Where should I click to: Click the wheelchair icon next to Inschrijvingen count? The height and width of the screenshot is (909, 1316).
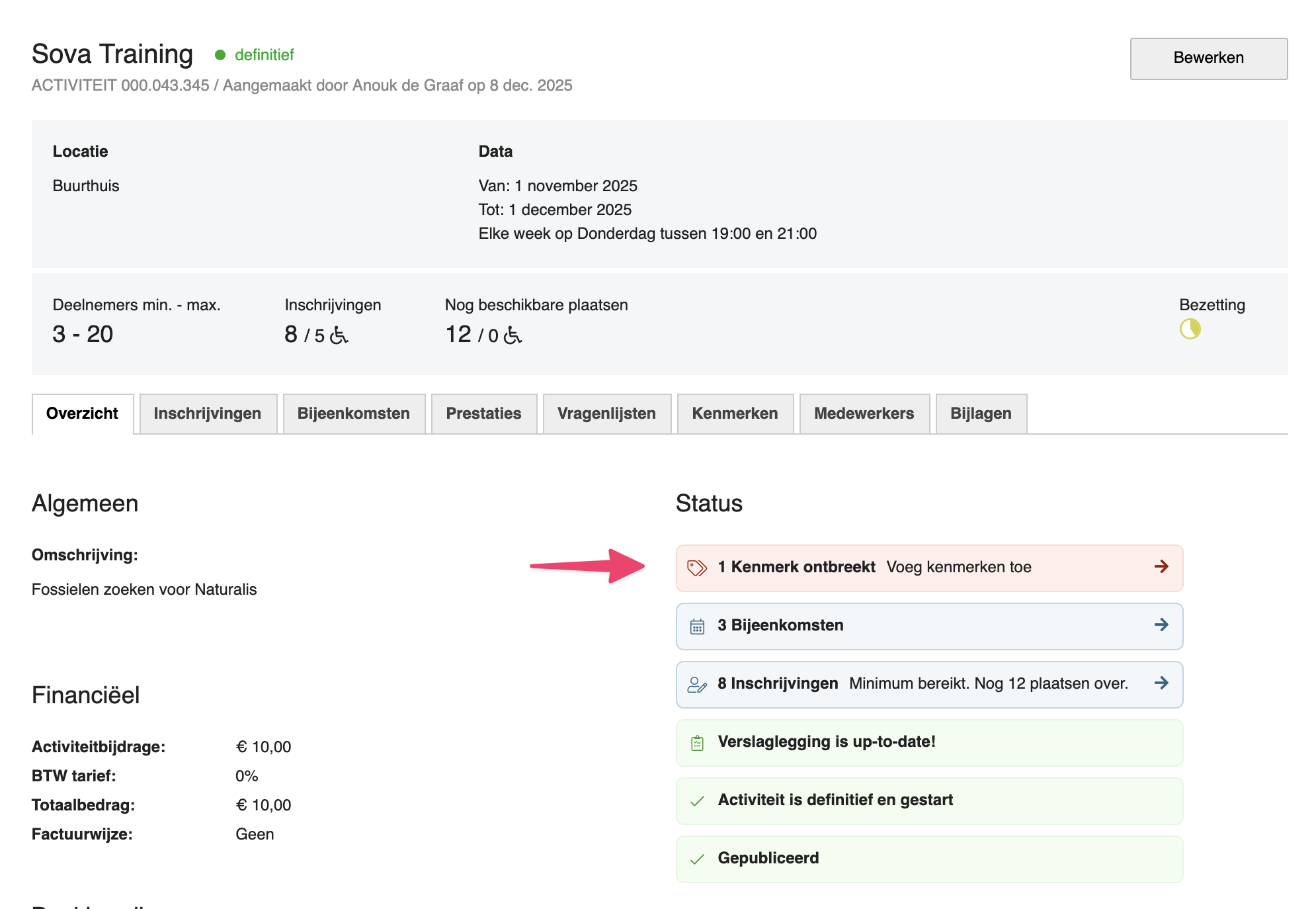click(339, 335)
